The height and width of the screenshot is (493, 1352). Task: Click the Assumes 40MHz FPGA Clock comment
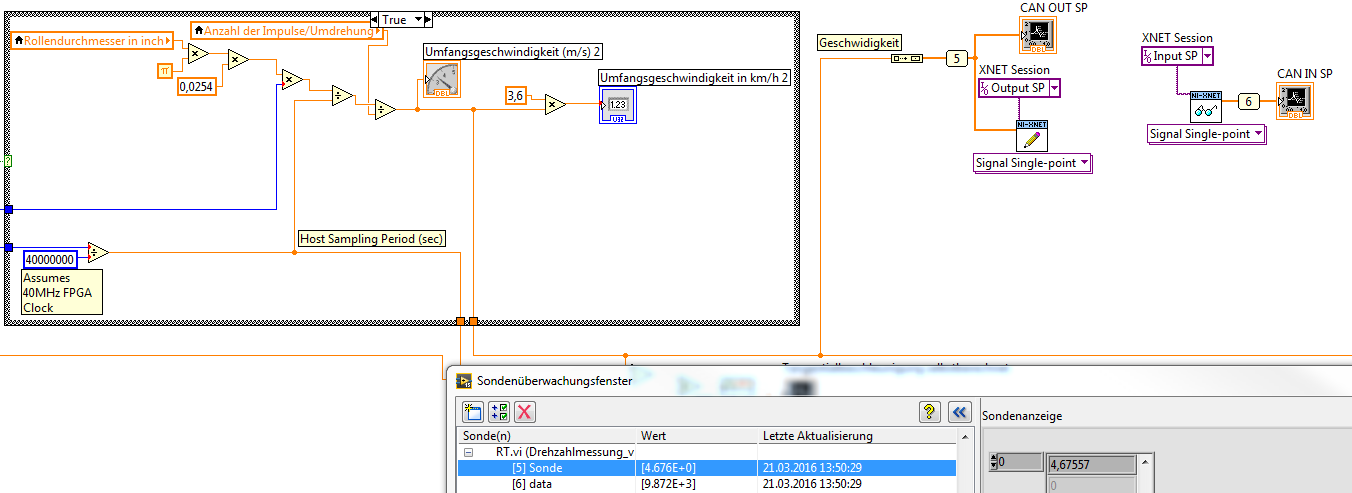click(62, 293)
